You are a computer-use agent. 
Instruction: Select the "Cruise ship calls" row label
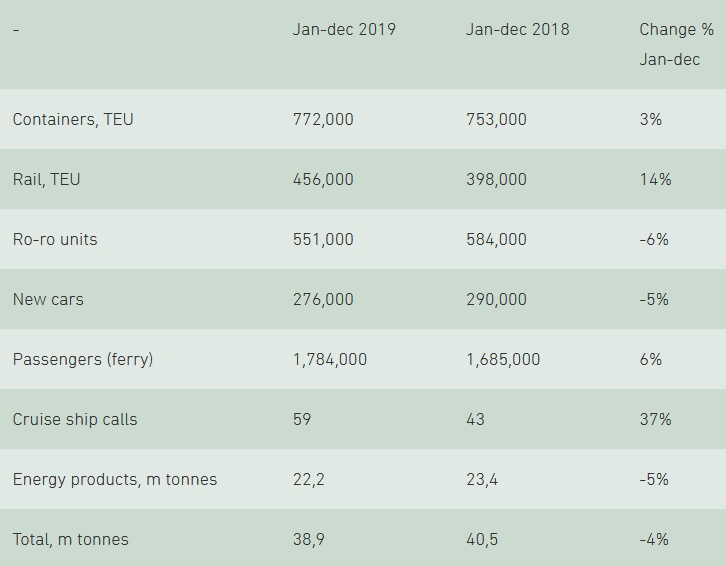coord(75,419)
